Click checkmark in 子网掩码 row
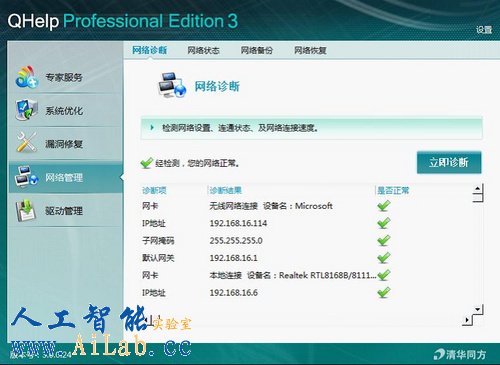 tap(384, 240)
